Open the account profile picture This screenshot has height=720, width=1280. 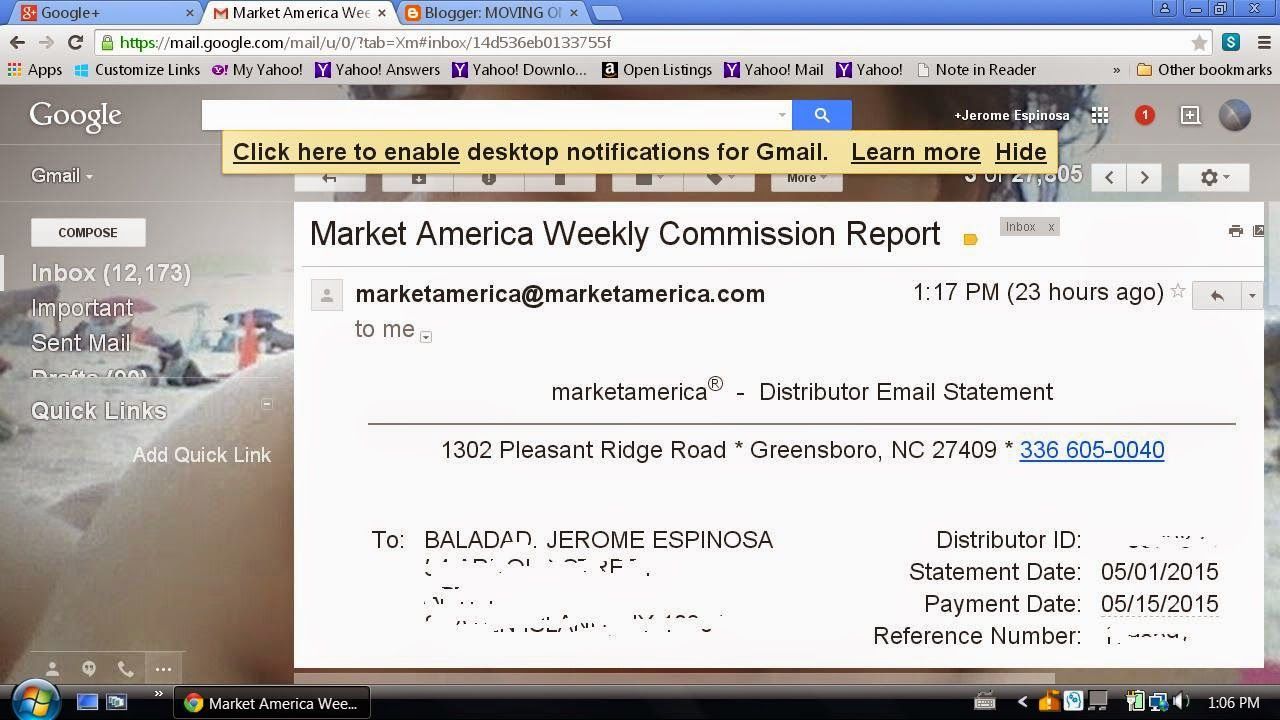(1235, 115)
